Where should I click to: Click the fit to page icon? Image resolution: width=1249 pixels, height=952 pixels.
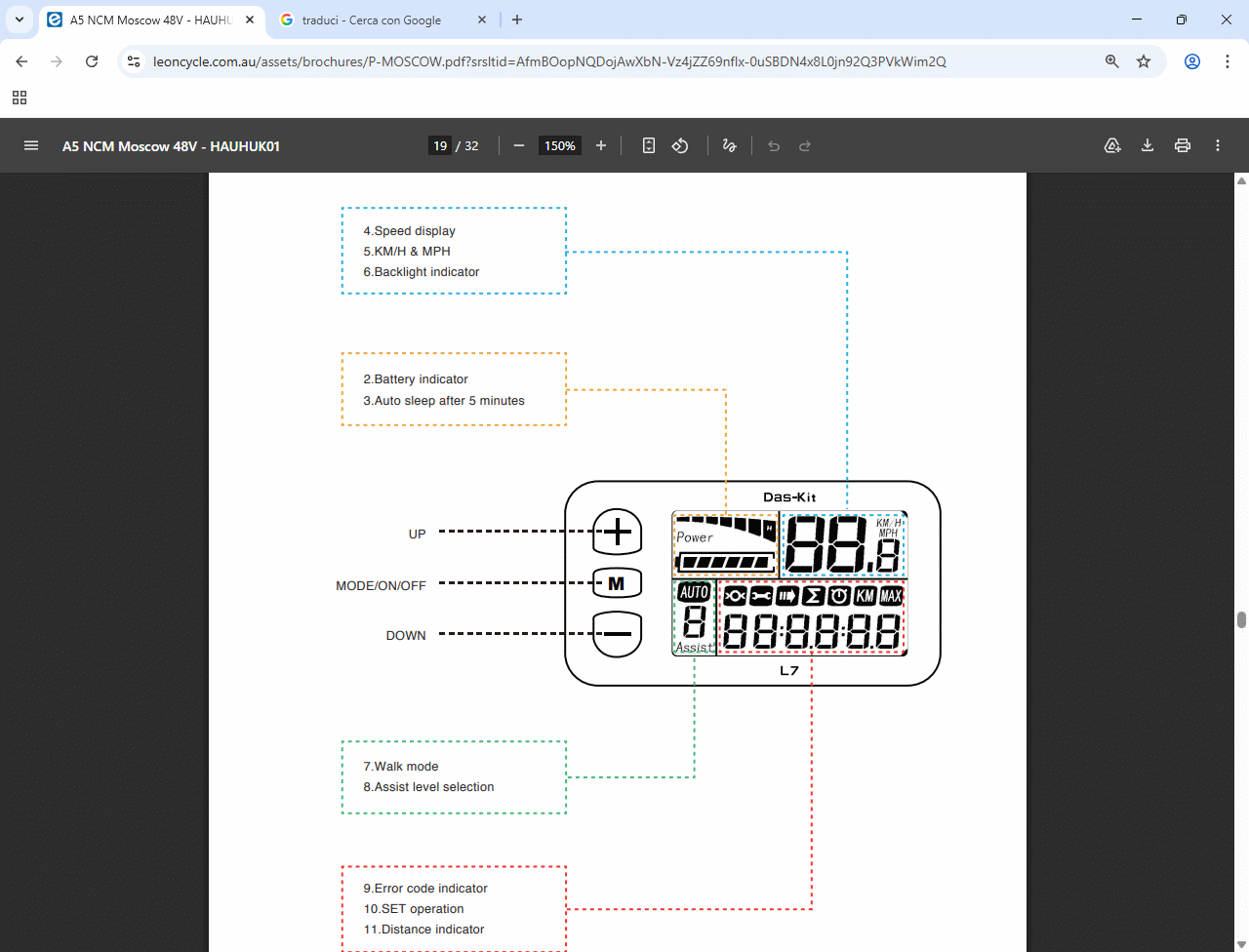pyautogui.click(x=649, y=145)
